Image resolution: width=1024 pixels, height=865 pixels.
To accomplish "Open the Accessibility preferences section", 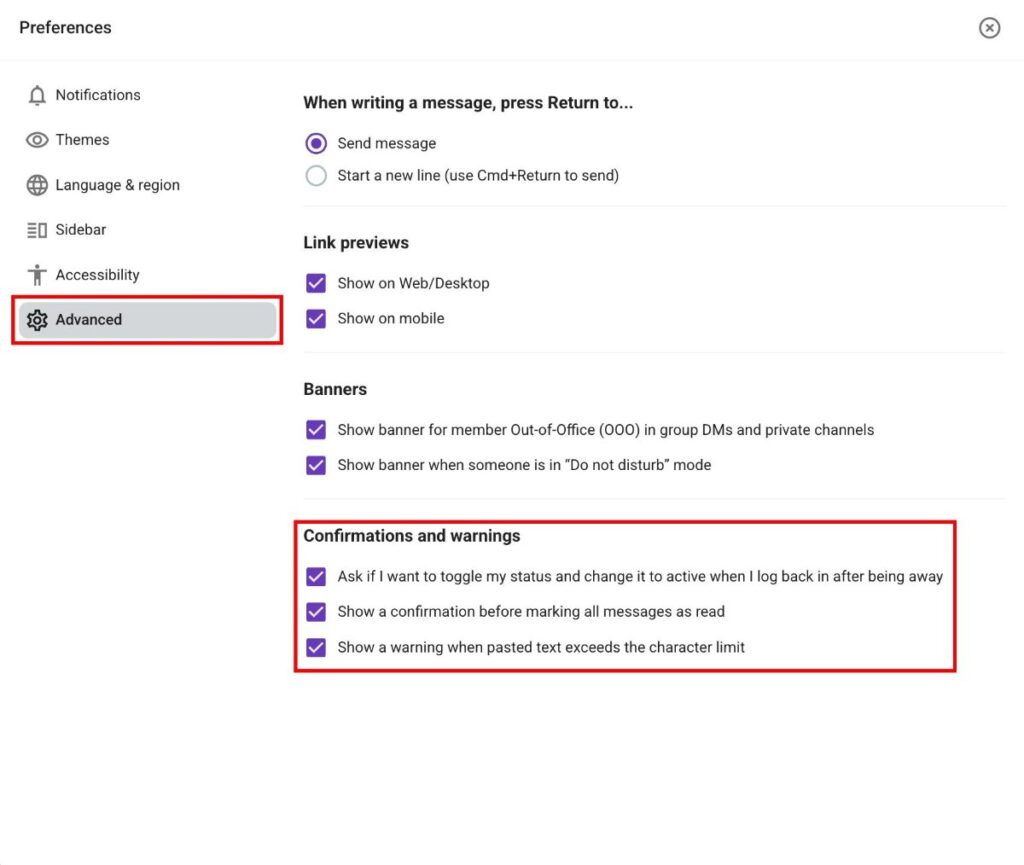I will point(97,275).
